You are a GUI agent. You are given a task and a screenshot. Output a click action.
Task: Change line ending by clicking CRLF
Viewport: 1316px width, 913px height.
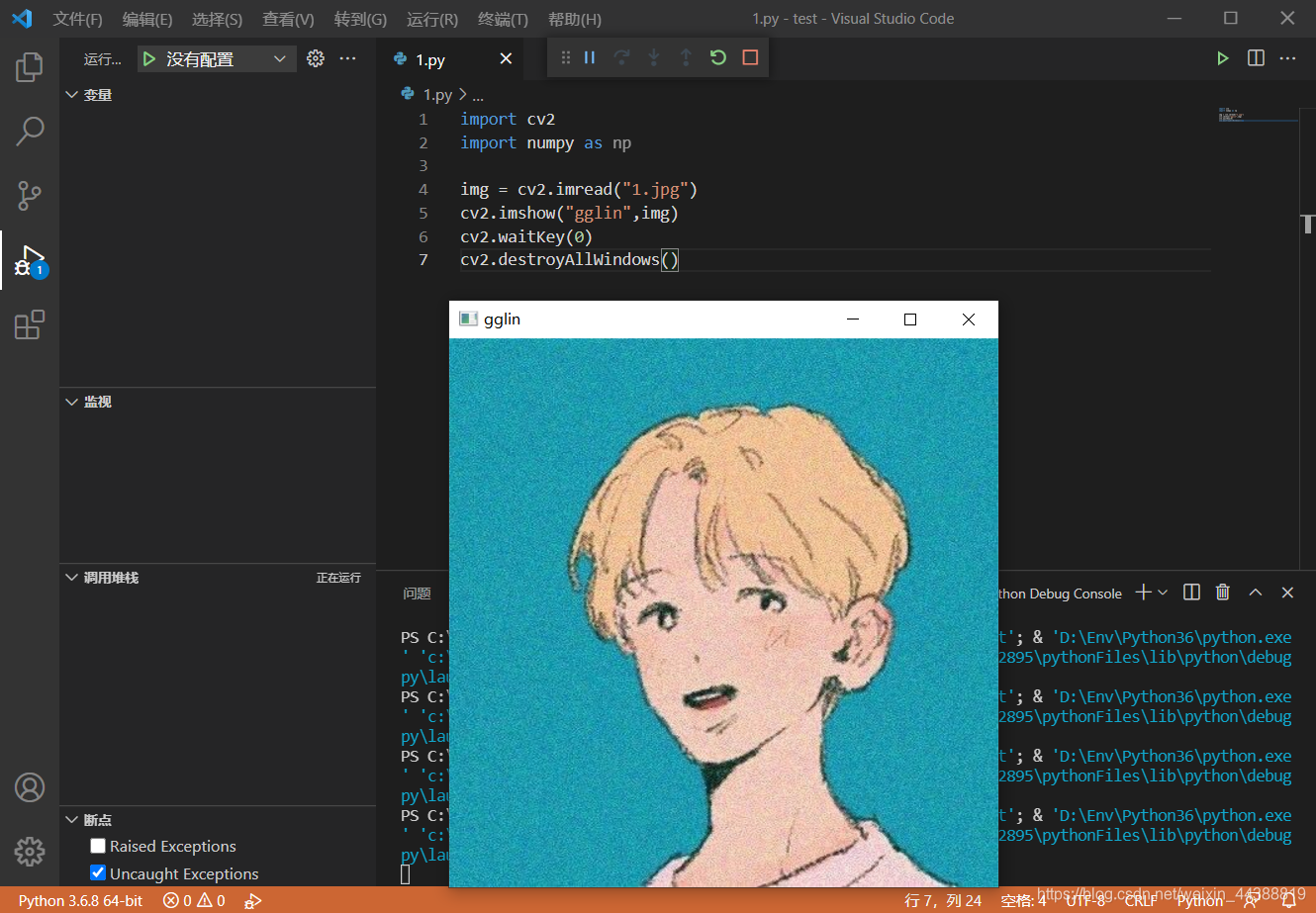point(1141,900)
